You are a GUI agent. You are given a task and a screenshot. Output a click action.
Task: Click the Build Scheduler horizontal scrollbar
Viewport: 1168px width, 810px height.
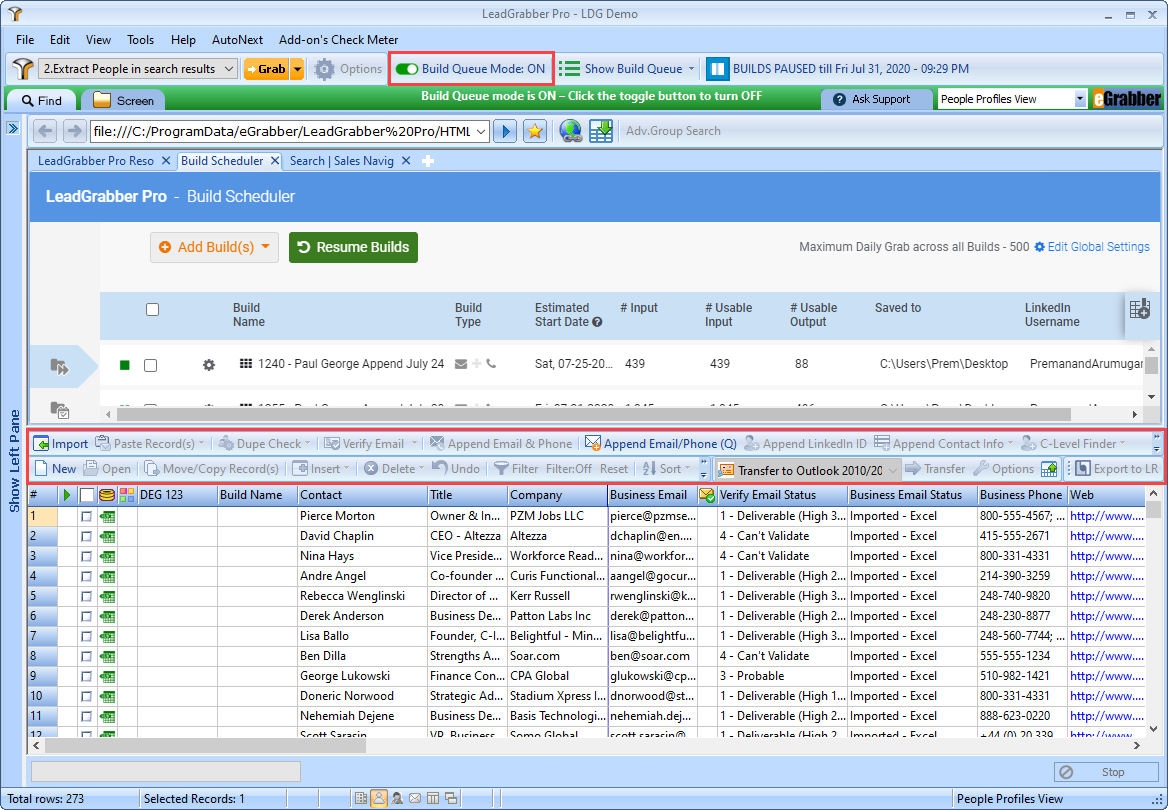coord(593,414)
